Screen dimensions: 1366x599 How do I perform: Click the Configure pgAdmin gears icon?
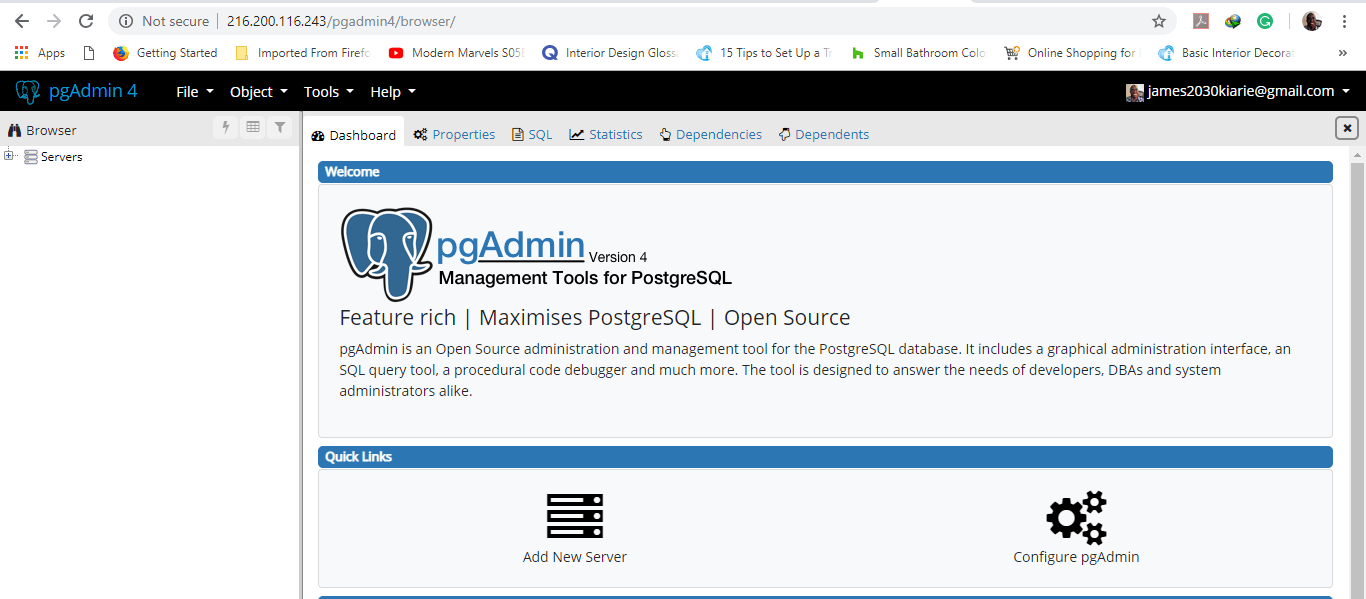1076,517
